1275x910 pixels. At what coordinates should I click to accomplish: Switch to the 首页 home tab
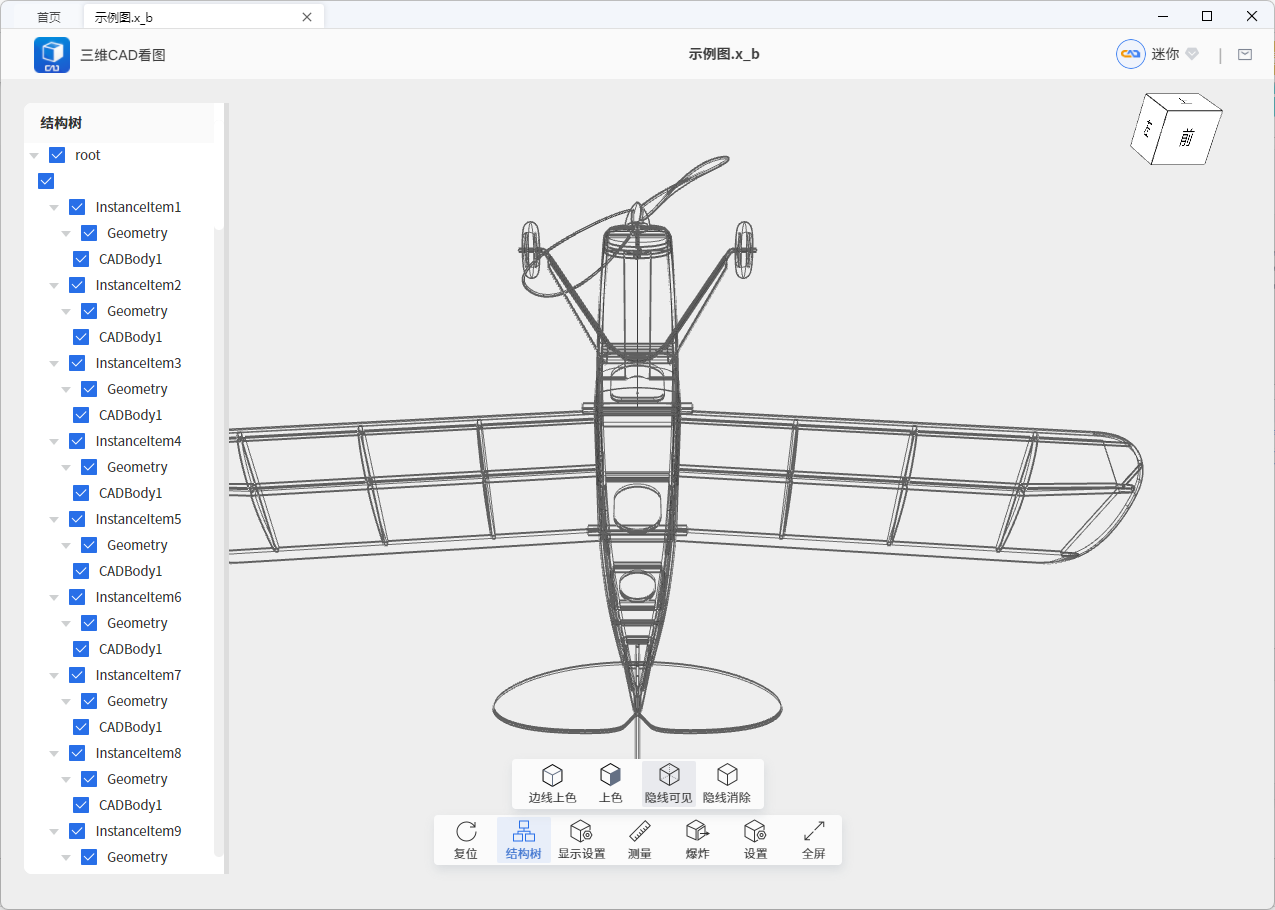pos(48,17)
